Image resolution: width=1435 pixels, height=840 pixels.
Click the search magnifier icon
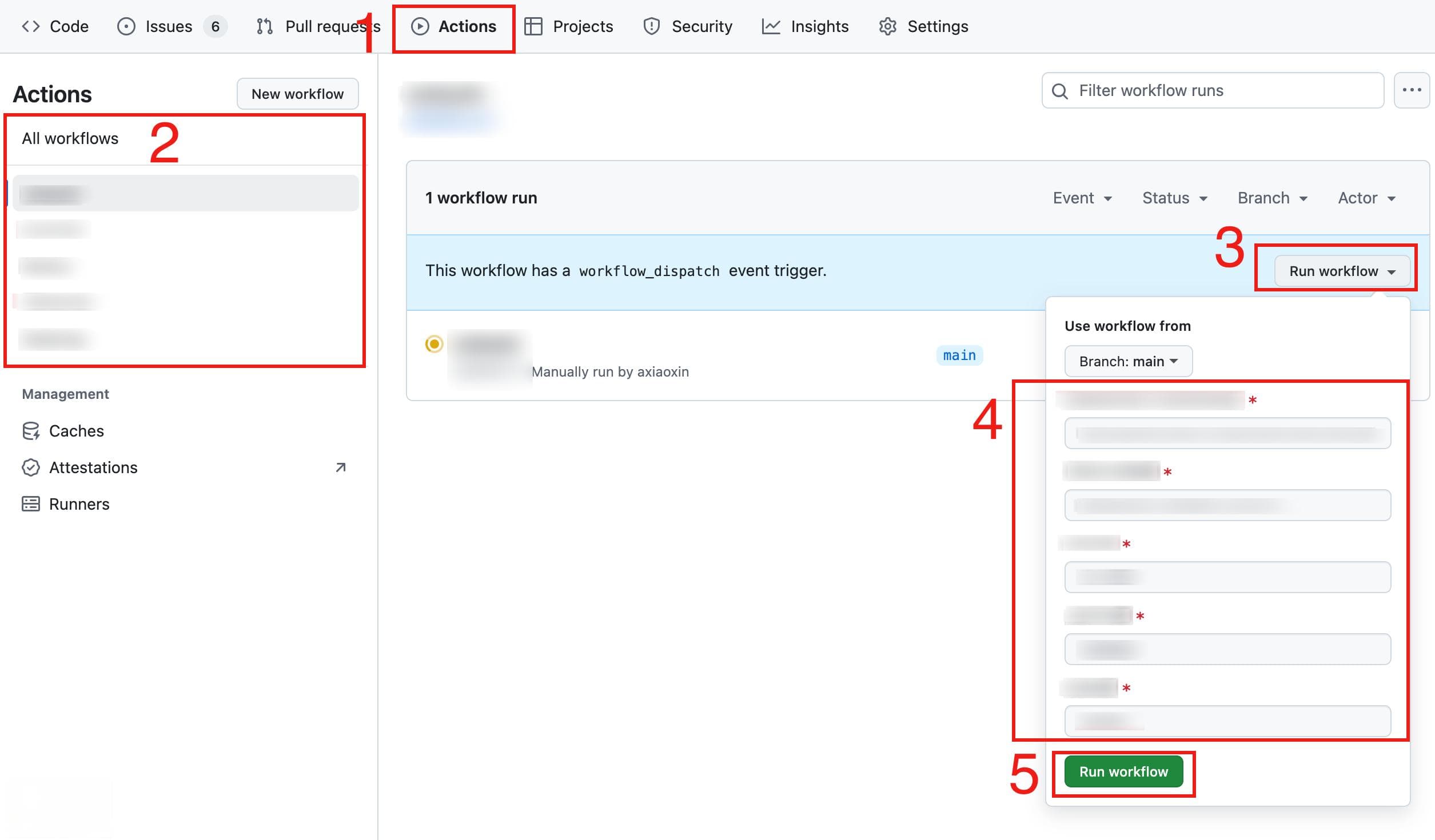click(x=1060, y=91)
